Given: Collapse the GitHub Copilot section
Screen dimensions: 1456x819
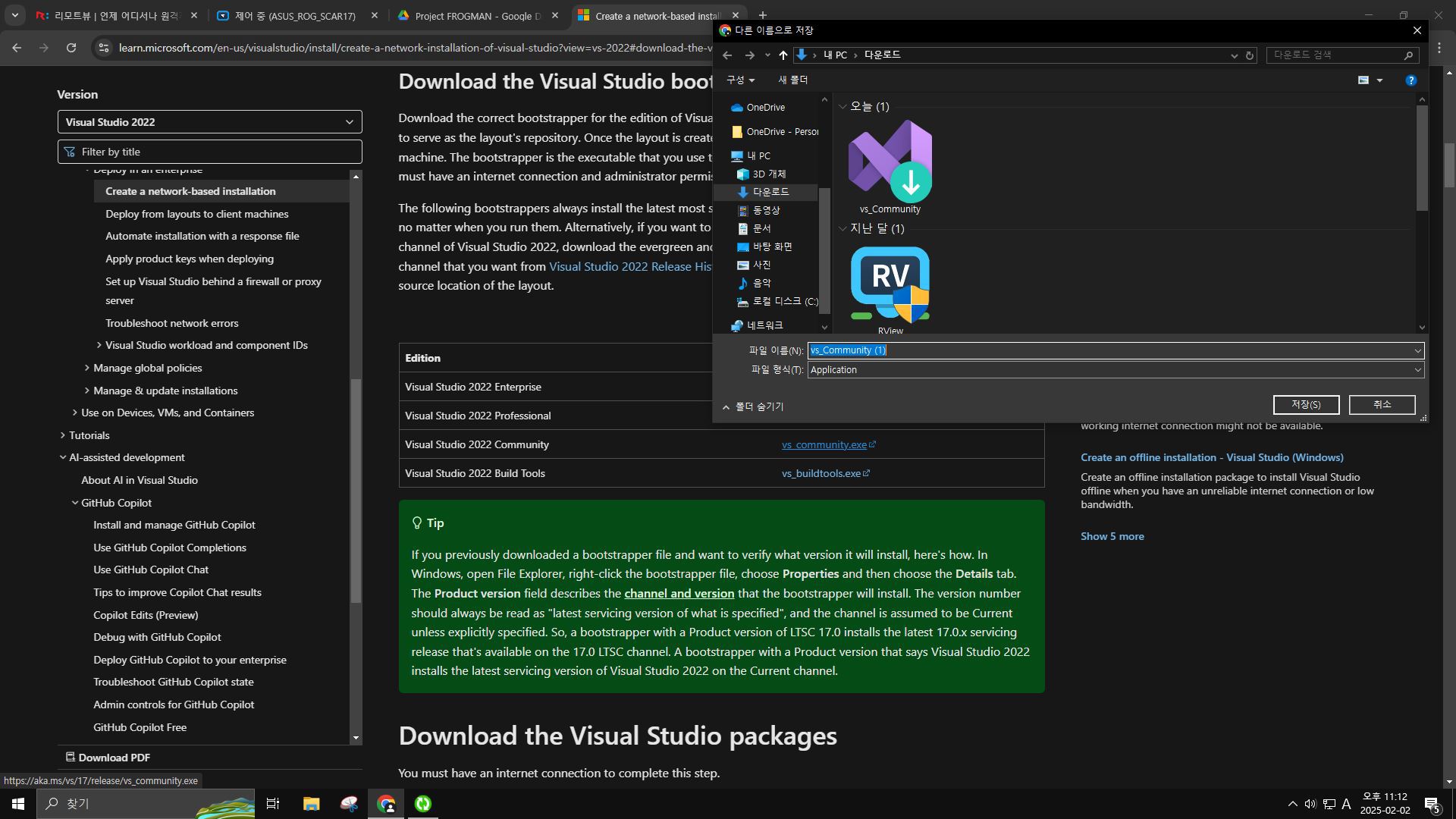Looking at the screenshot, I should [75, 504].
